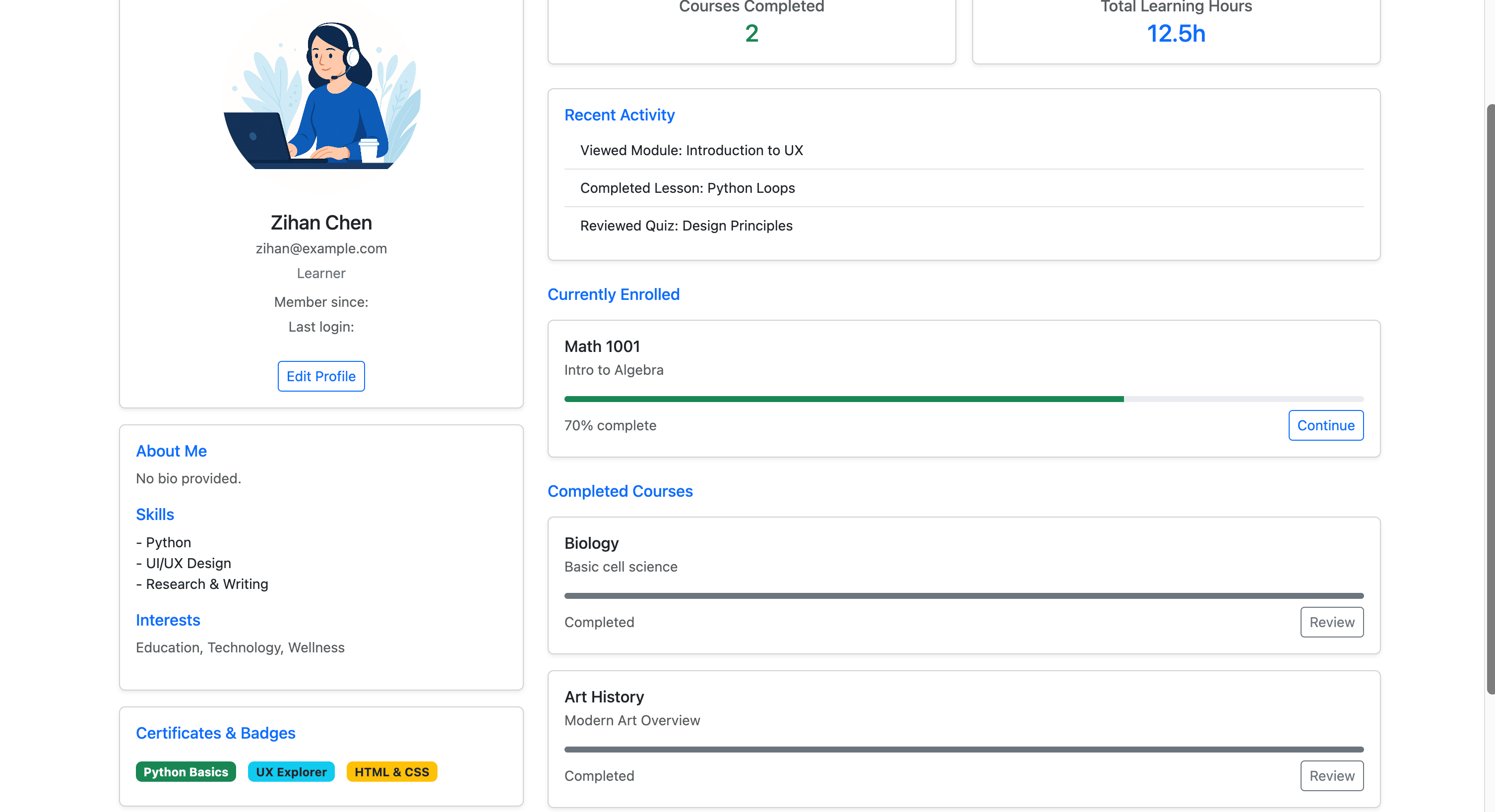Screen dimensions: 1495x812
Task: Review the Art History course
Action: pyautogui.click(x=1331, y=775)
